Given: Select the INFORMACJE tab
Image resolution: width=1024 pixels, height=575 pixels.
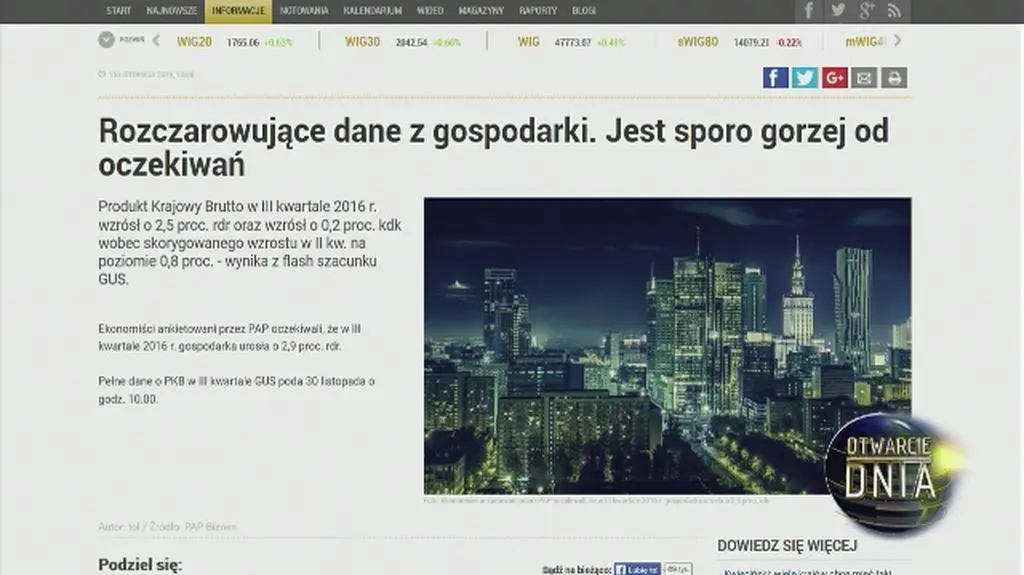Looking at the screenshot, I should [238, 11].
